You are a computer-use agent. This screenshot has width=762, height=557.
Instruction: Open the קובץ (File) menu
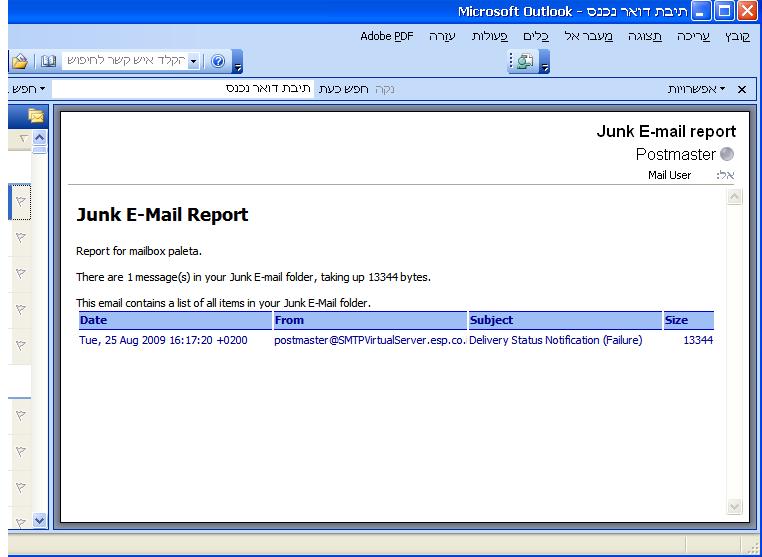tap(737, 36)
